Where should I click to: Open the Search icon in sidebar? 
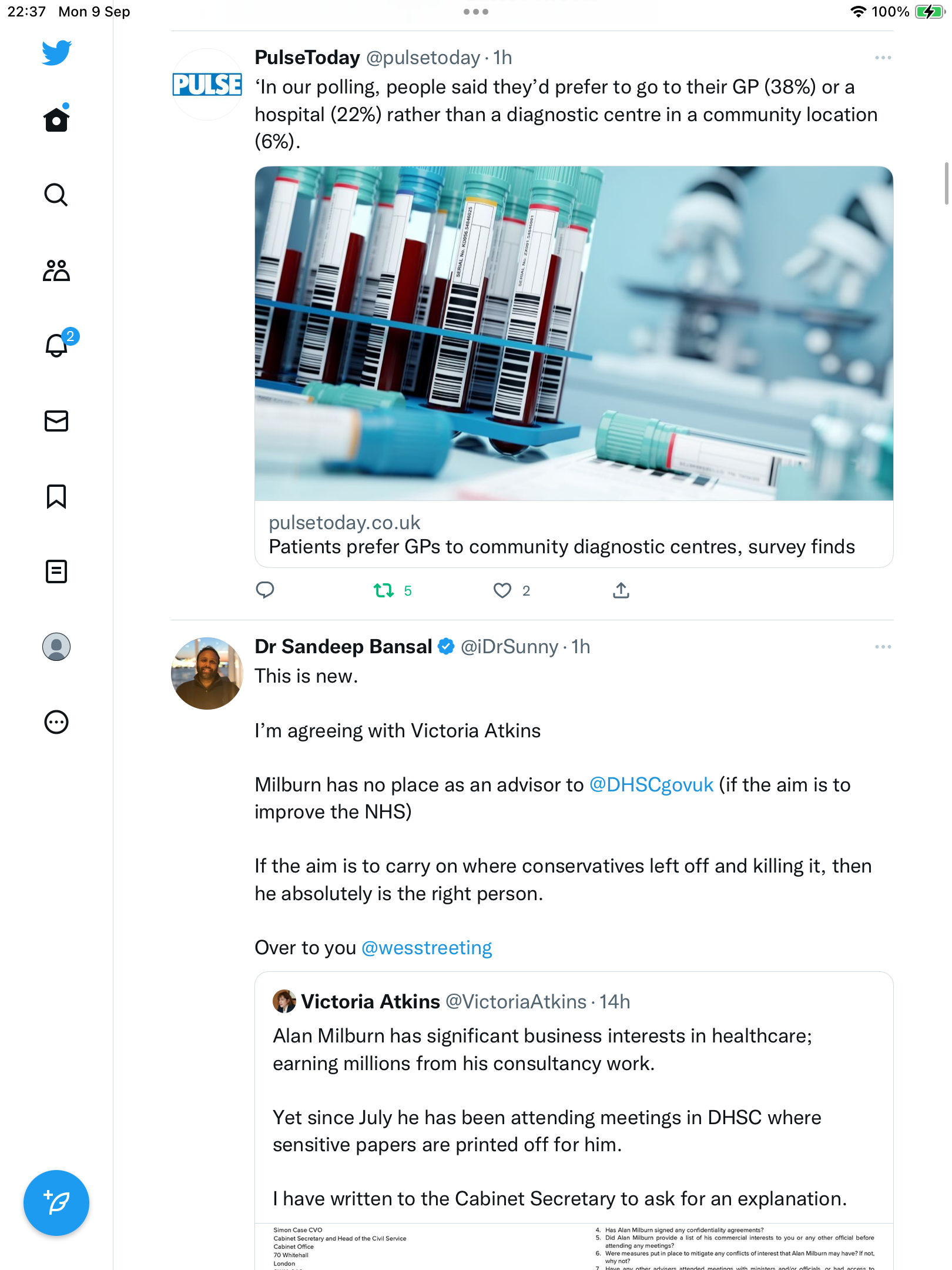56,195
